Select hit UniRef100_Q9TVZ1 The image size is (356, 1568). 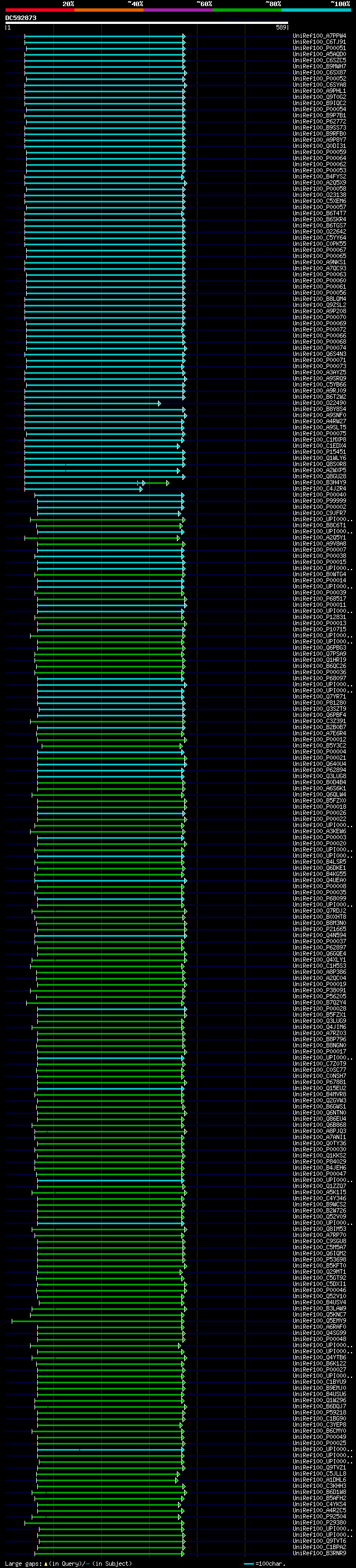[x=319, y=1467]
